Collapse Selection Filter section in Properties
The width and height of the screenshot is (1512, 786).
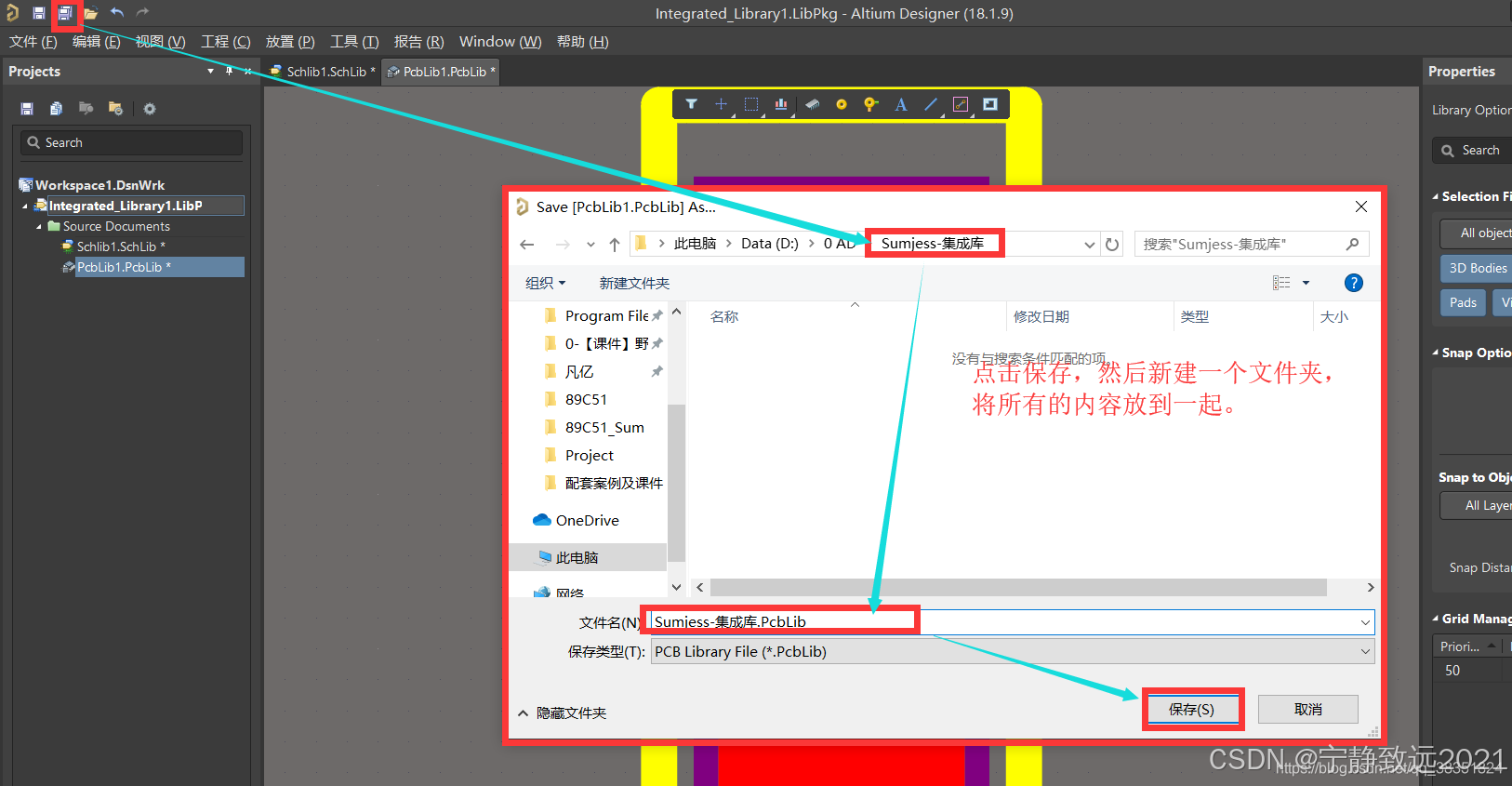point(1436,197)
